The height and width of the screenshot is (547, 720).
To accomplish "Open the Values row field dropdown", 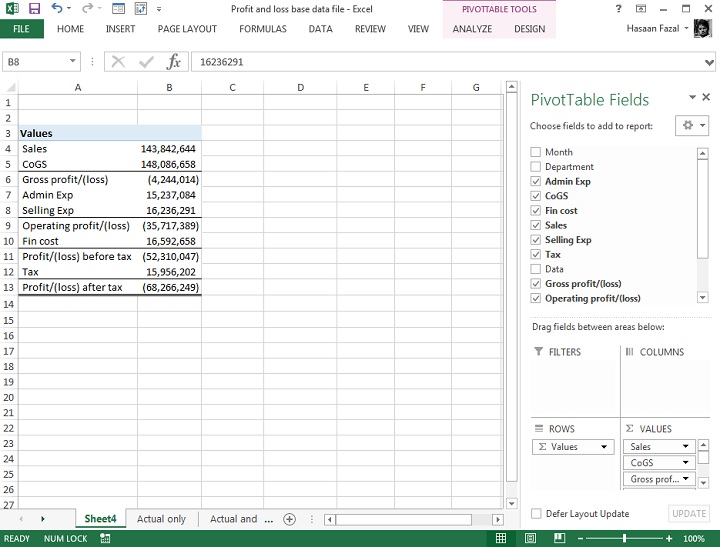I will [604, 447].
